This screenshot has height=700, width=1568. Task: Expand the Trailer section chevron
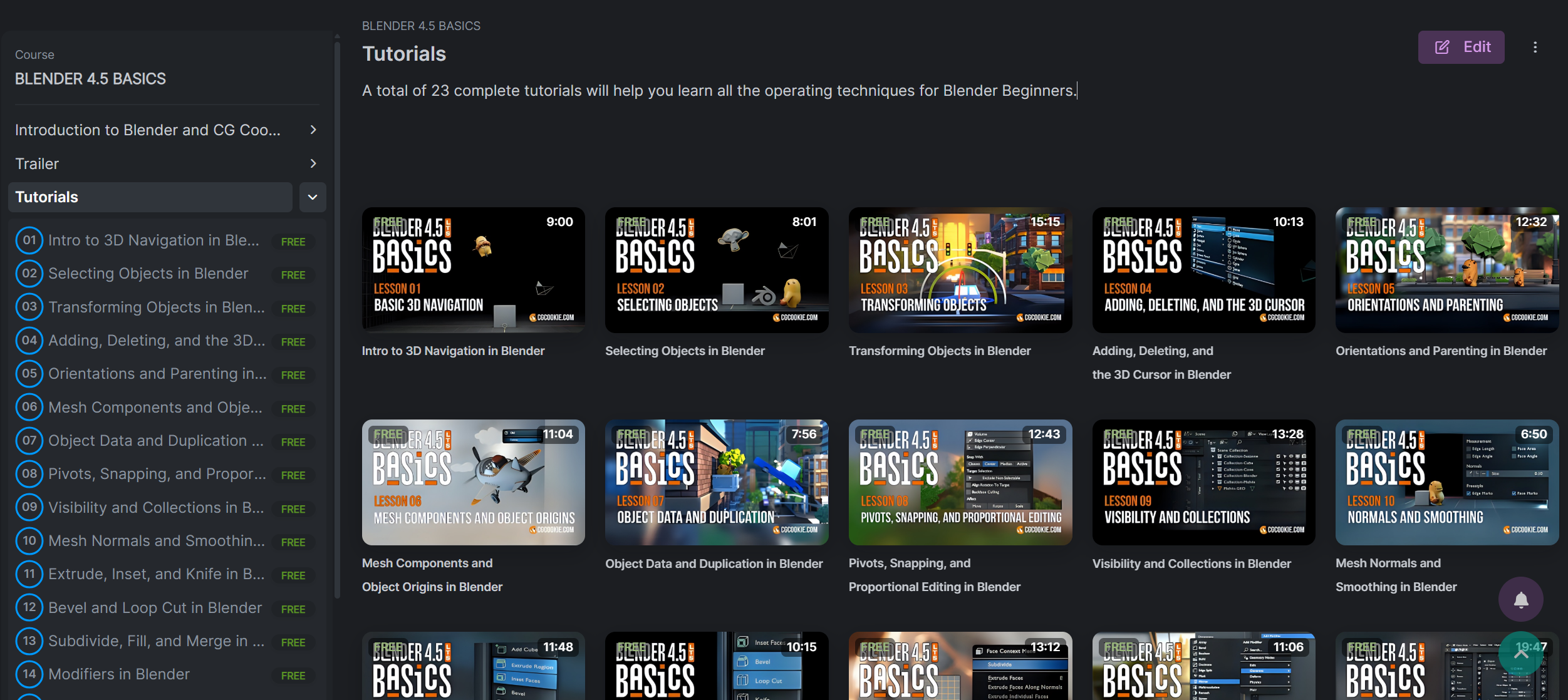pos(313,163)
